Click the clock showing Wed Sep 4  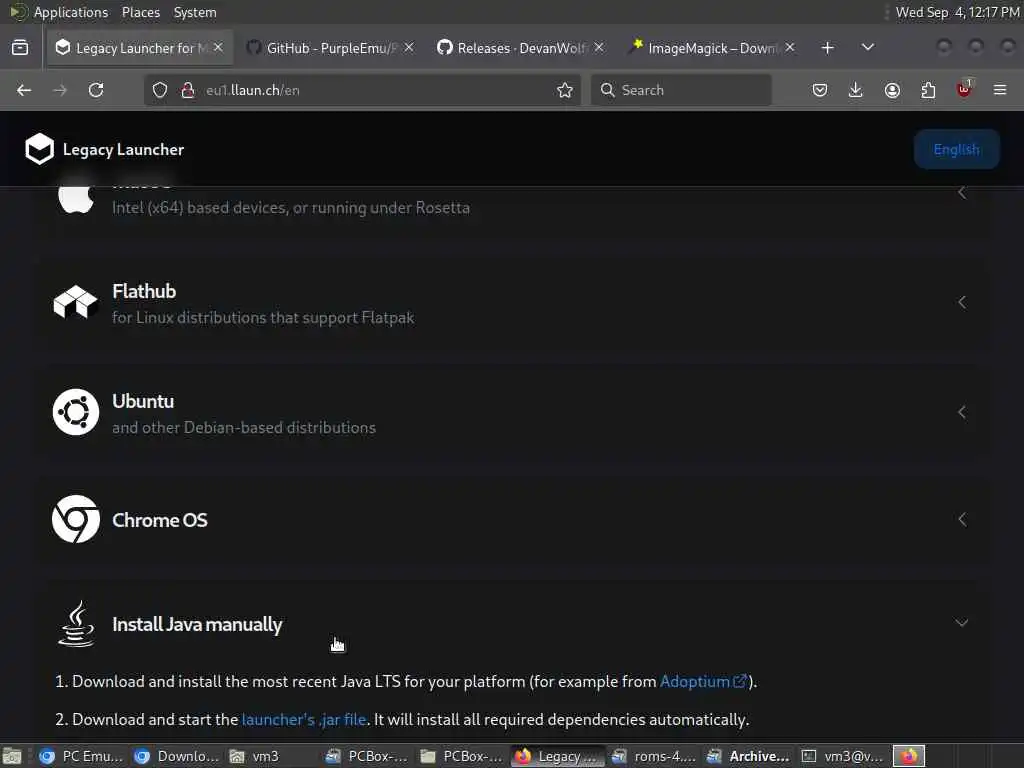(x=957, y=12)
